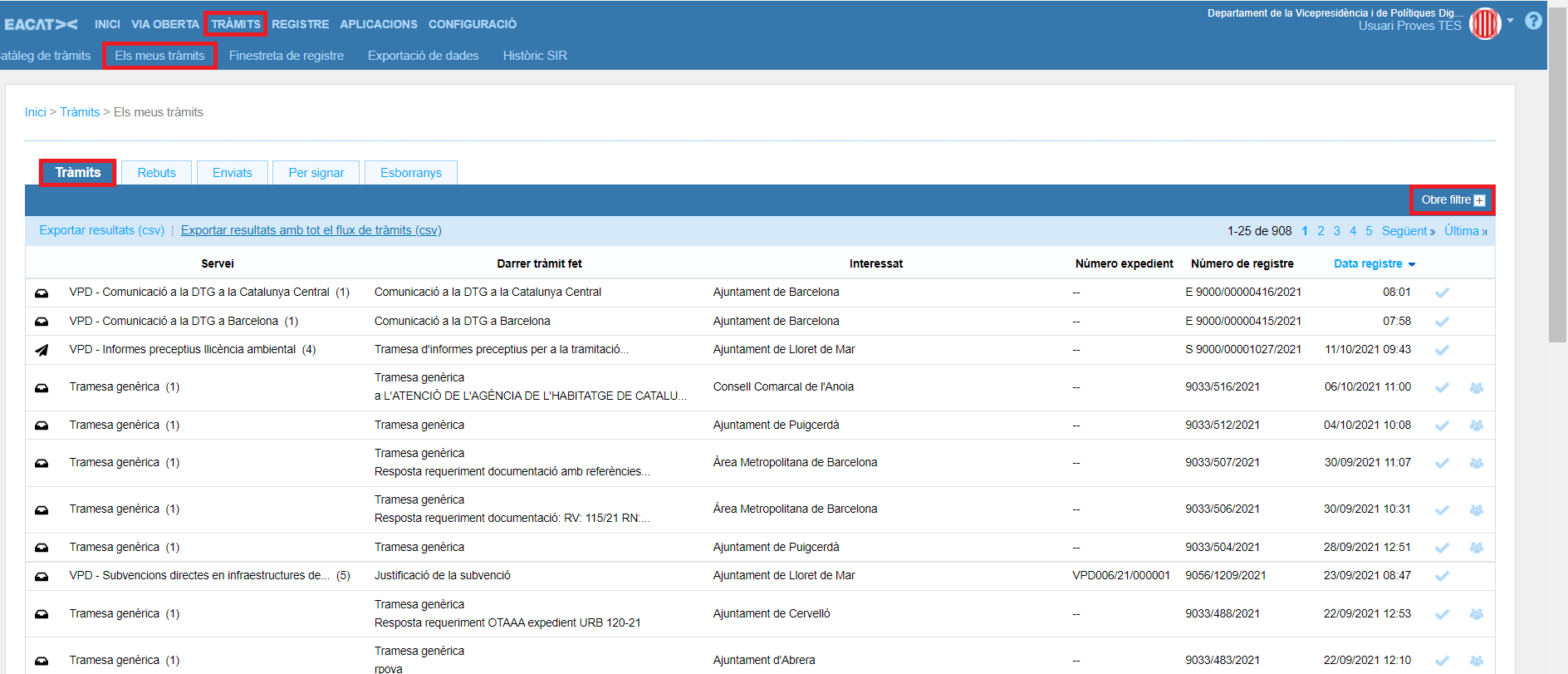Viewport: 1568px width, 674px height.
Task: Open the Registre menu
Action: tap(300, 24)
